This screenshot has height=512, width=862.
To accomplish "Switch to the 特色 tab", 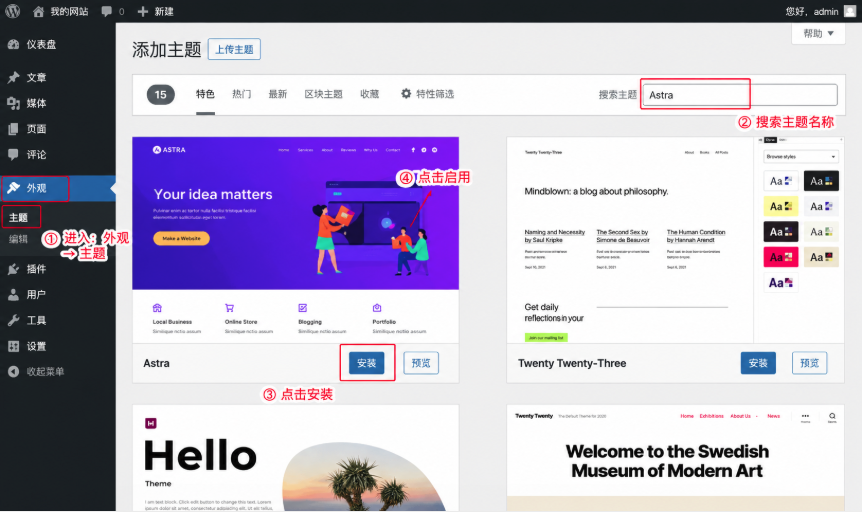I will pyautogui.click(x=205, y=95).
